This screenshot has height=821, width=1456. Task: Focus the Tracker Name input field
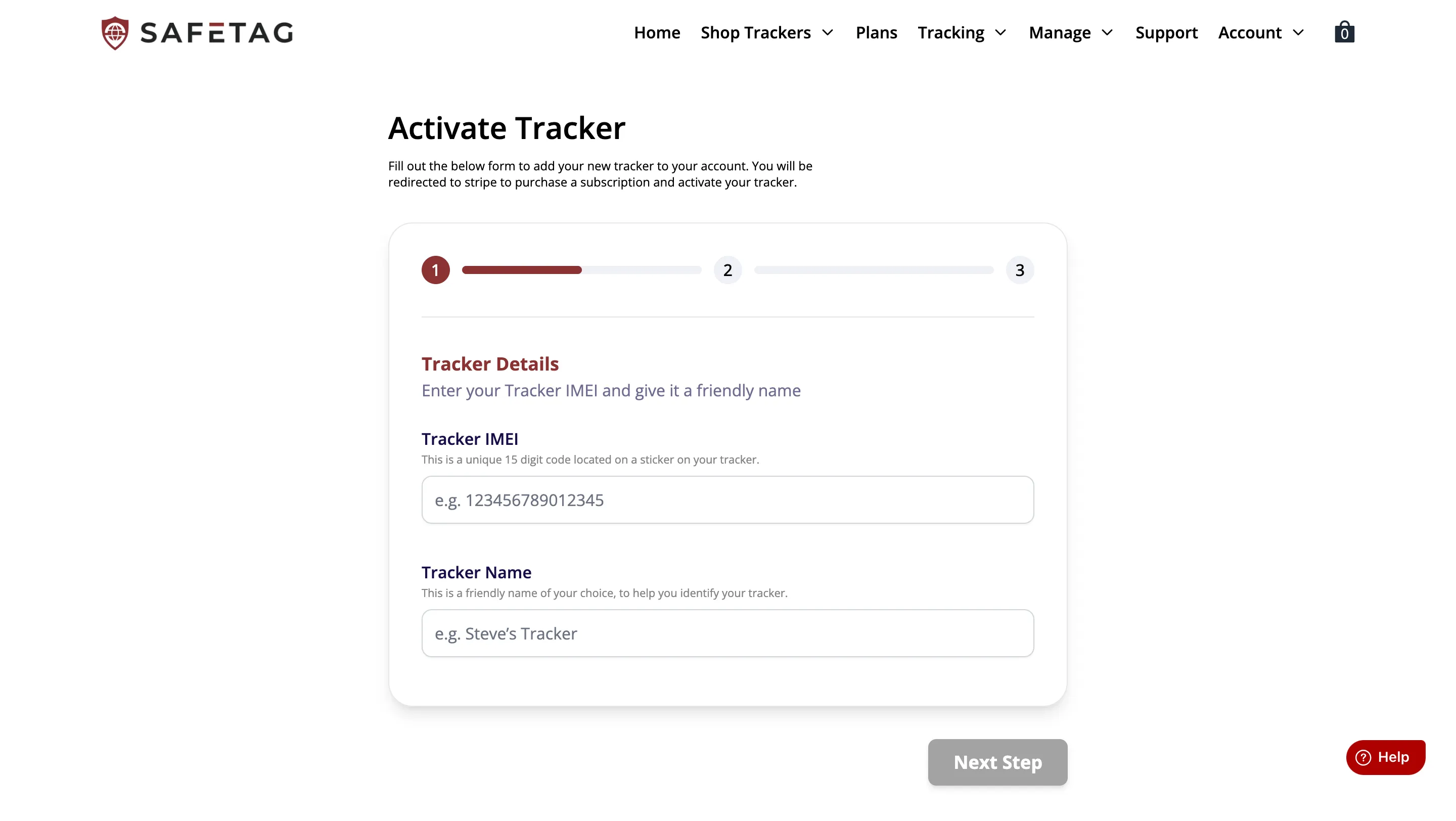point(727,633)
